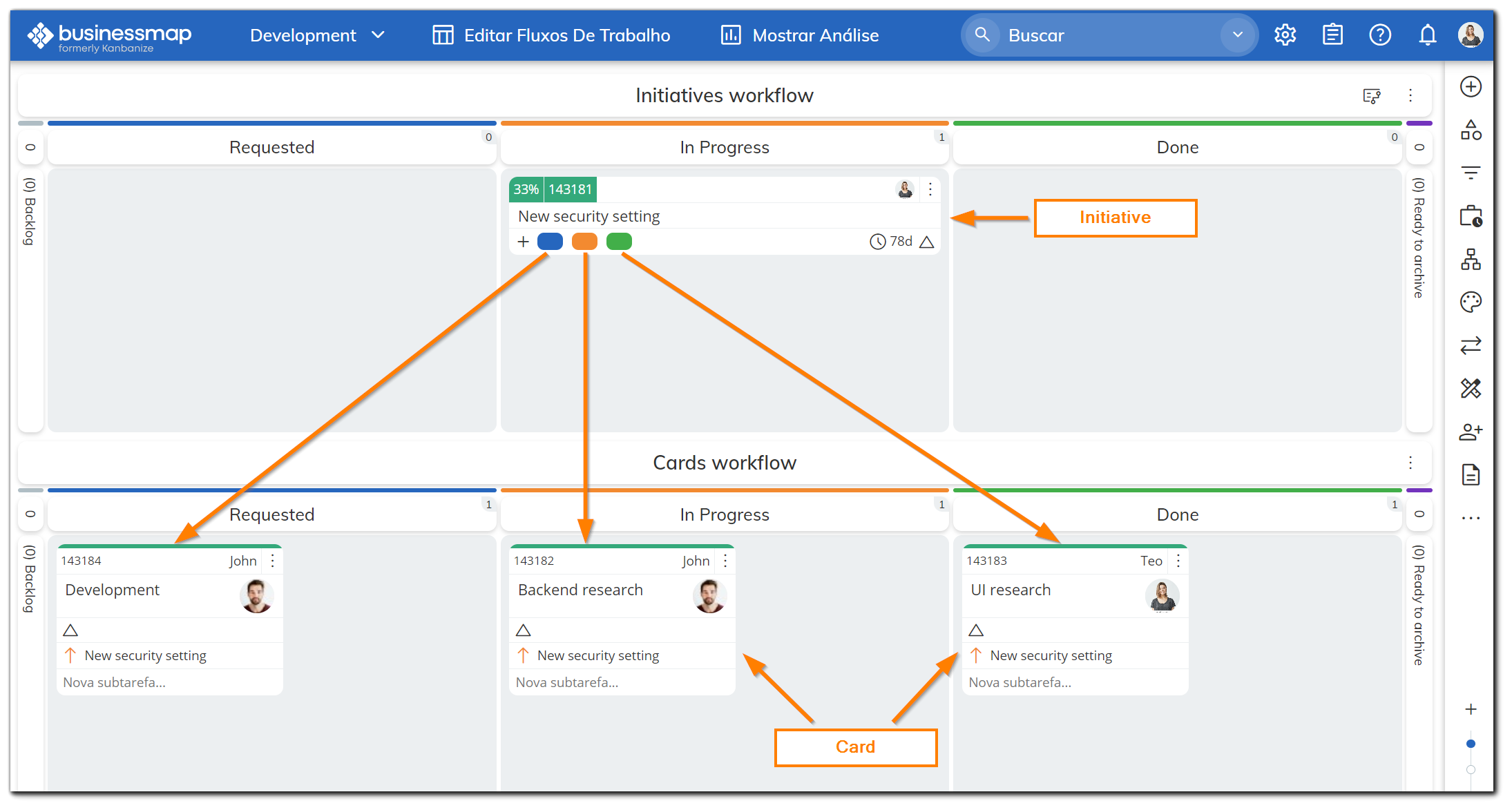The height and width of the screenshot is (810, 1512).
Task: Click the invite user icon in the sidebar
Action: tap(1471, 432)
